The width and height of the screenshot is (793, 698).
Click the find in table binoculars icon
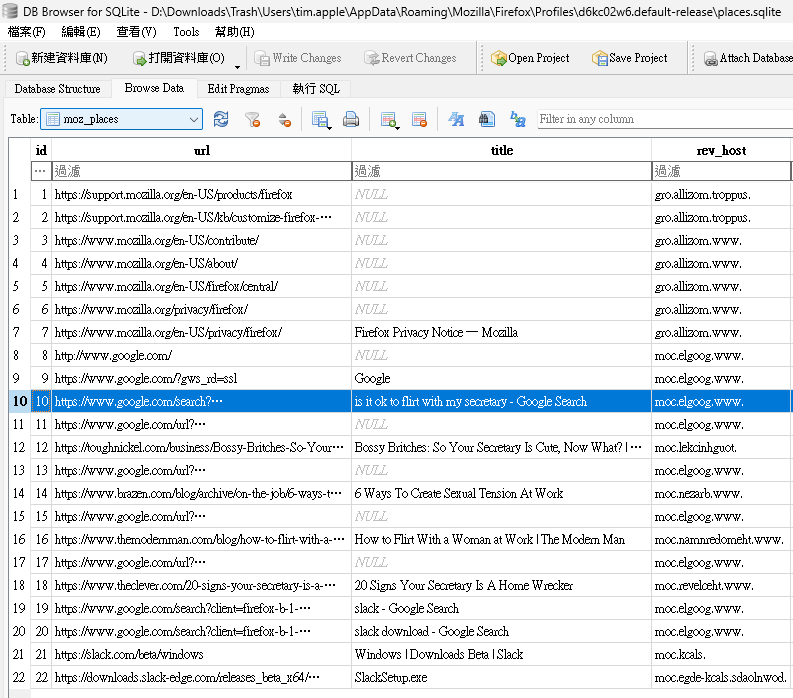pos(487,119)
